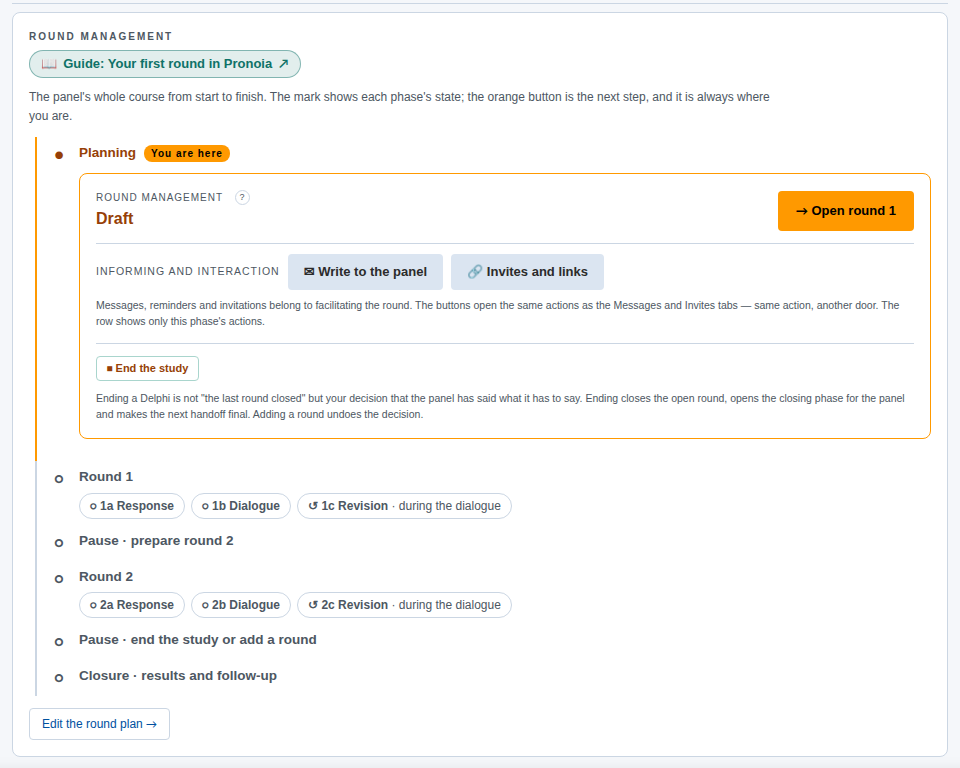This screenshot has height=768, width=960.
Task: Click the Draft status text
Action: (x=114, y=219)
